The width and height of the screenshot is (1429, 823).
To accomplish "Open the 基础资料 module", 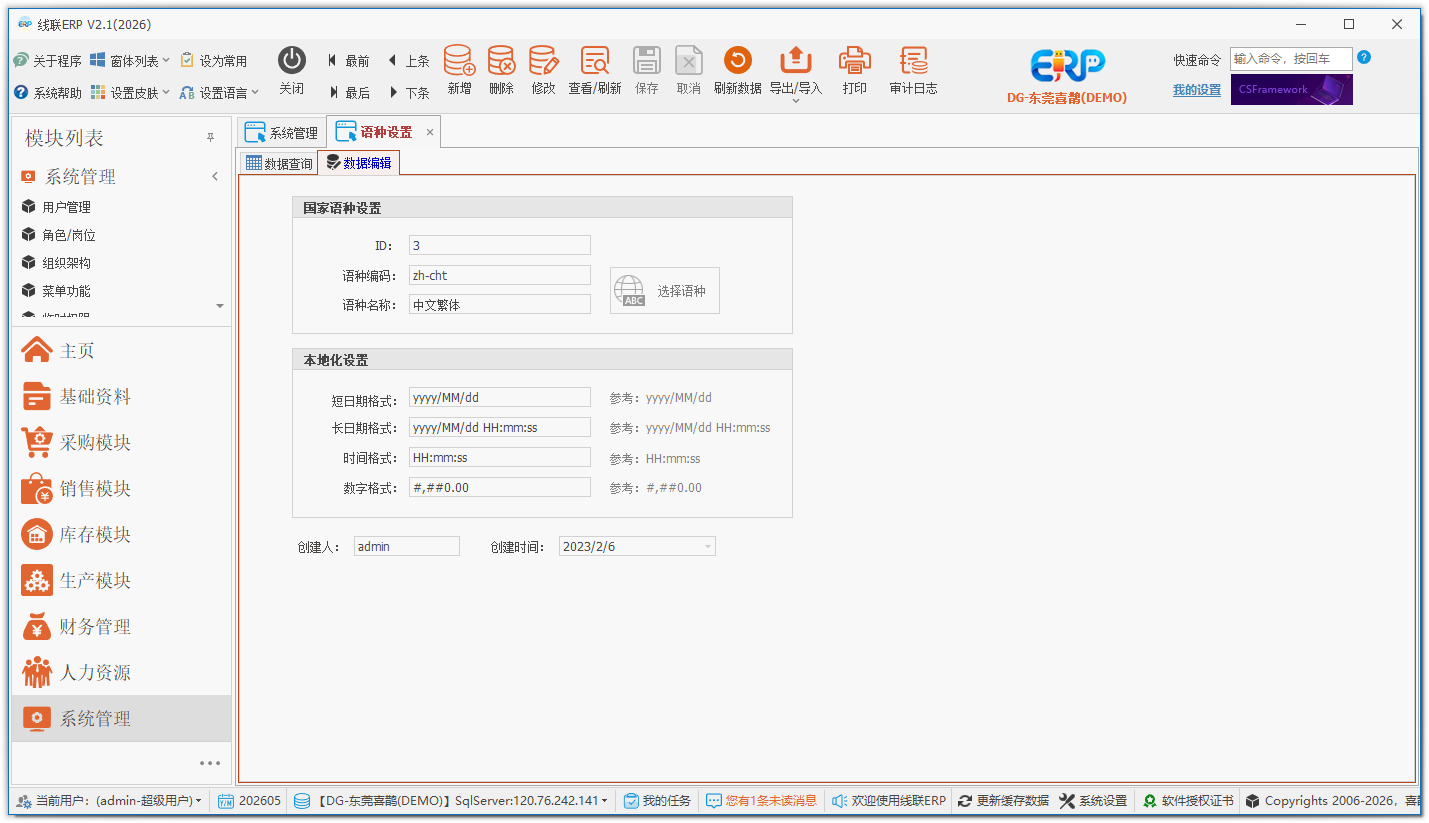I will tap(121, 396).
